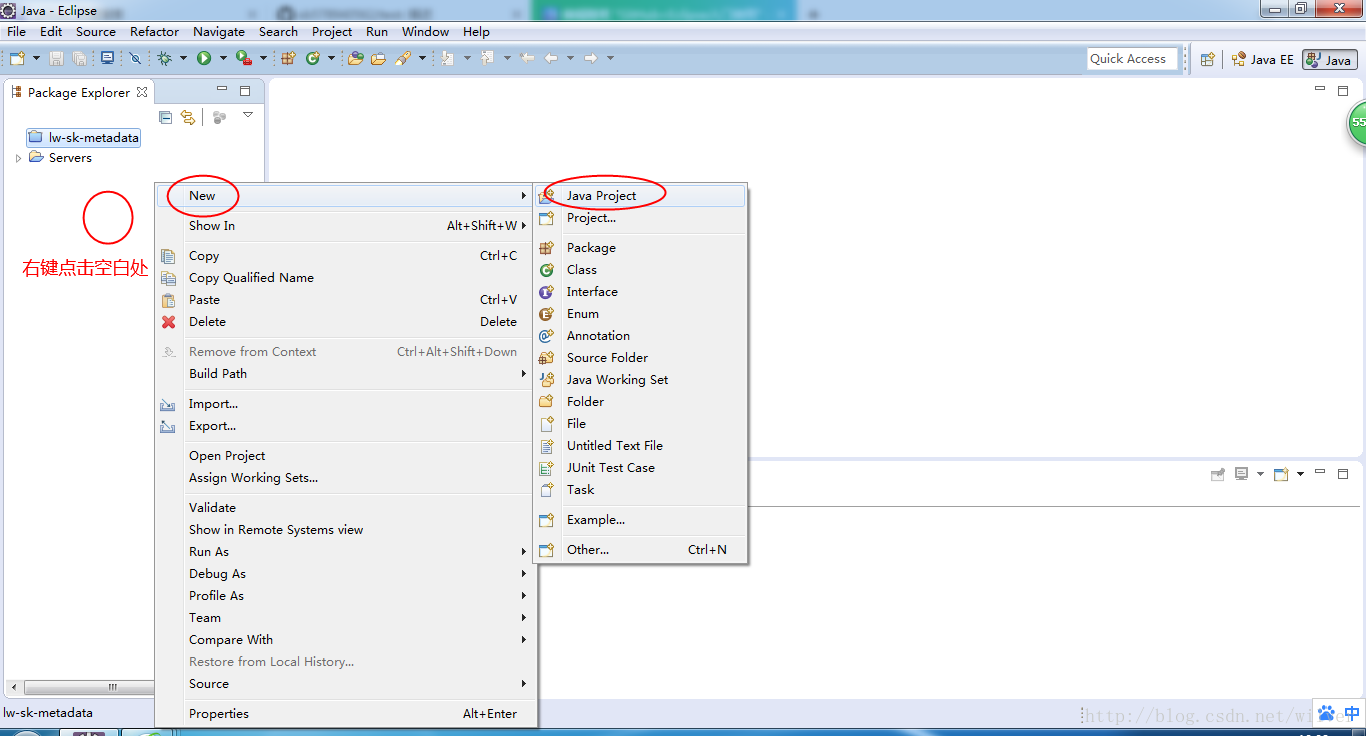This screenshot has height=736, width=1366.
Task: Click the Package Explorer horizontal scrollbar
Action: point(88,687)
